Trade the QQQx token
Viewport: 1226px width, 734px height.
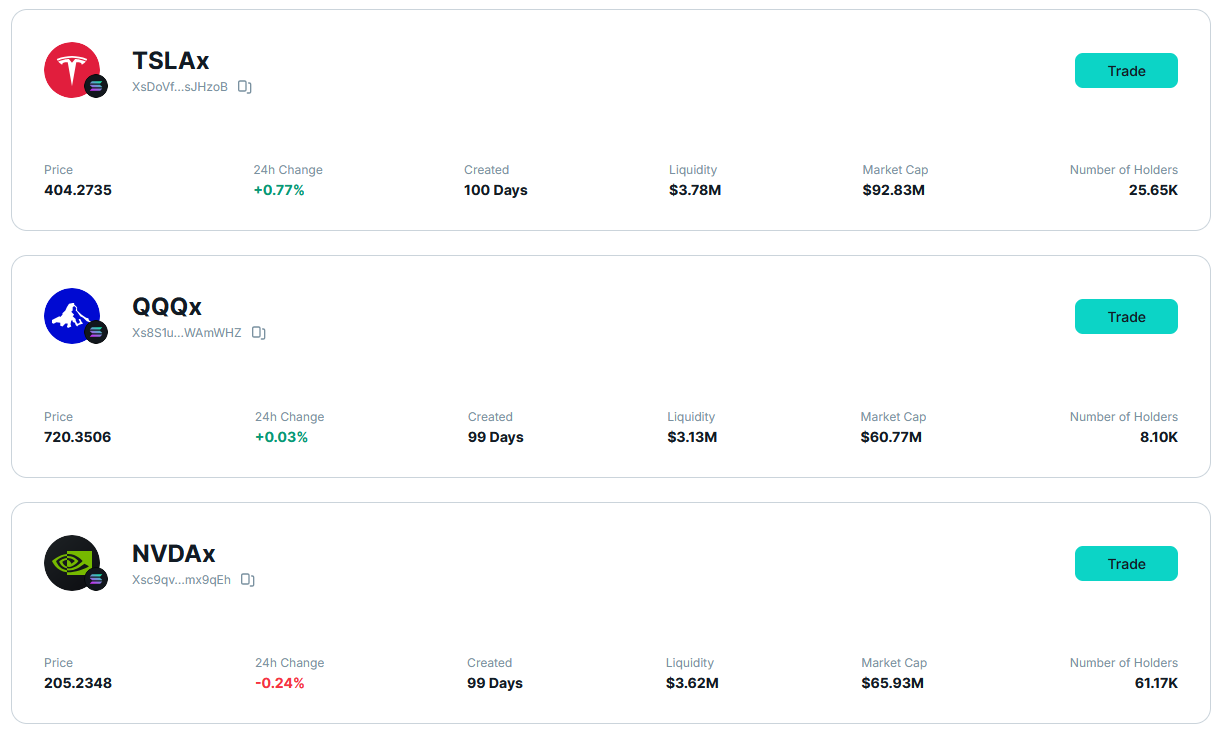[1126, 317]
